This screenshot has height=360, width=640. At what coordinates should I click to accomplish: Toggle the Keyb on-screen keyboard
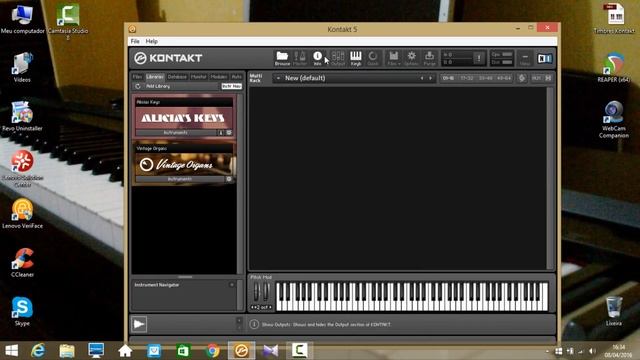pos(356,58)
